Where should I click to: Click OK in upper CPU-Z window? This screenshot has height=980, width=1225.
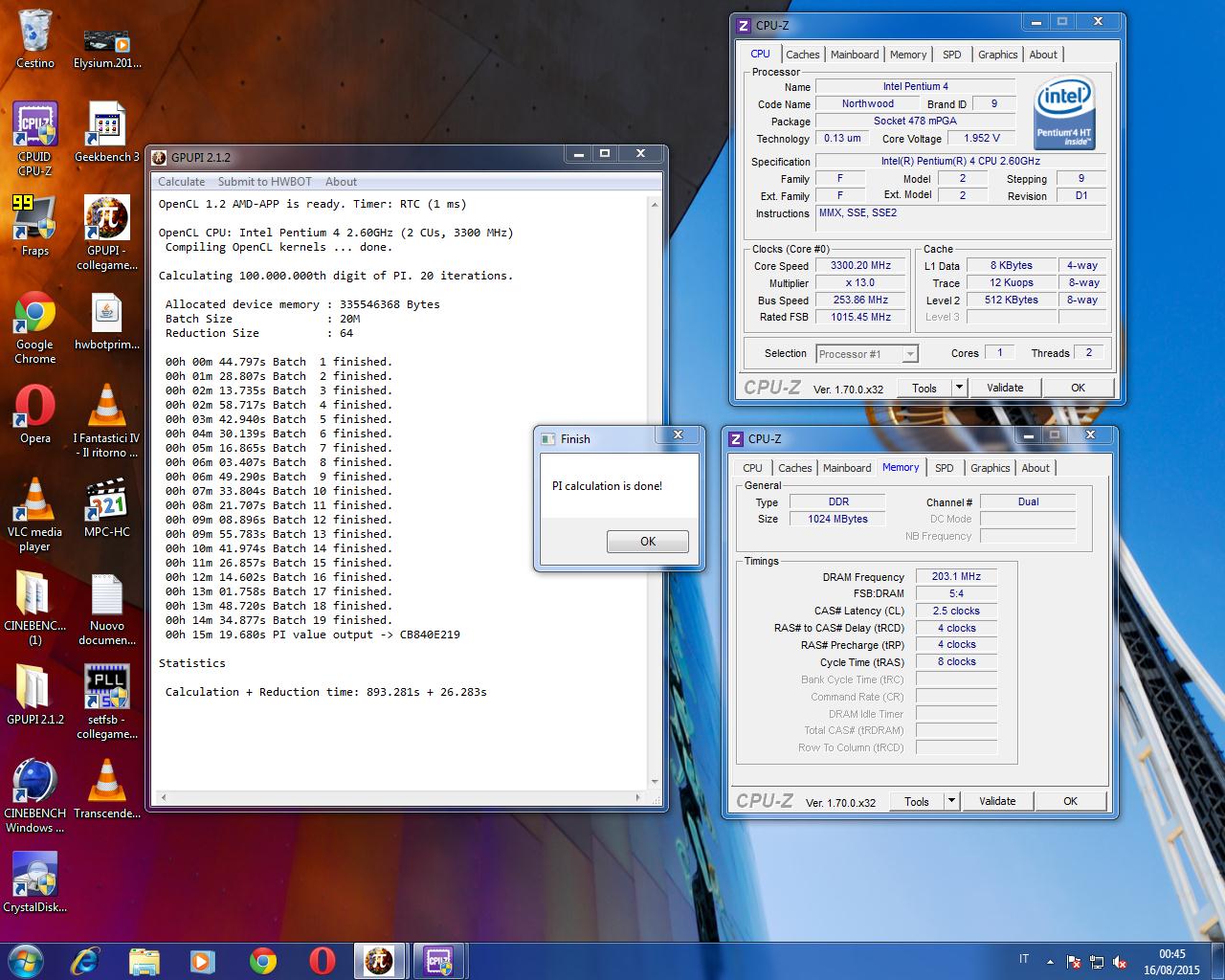(x=1078, y=388)
